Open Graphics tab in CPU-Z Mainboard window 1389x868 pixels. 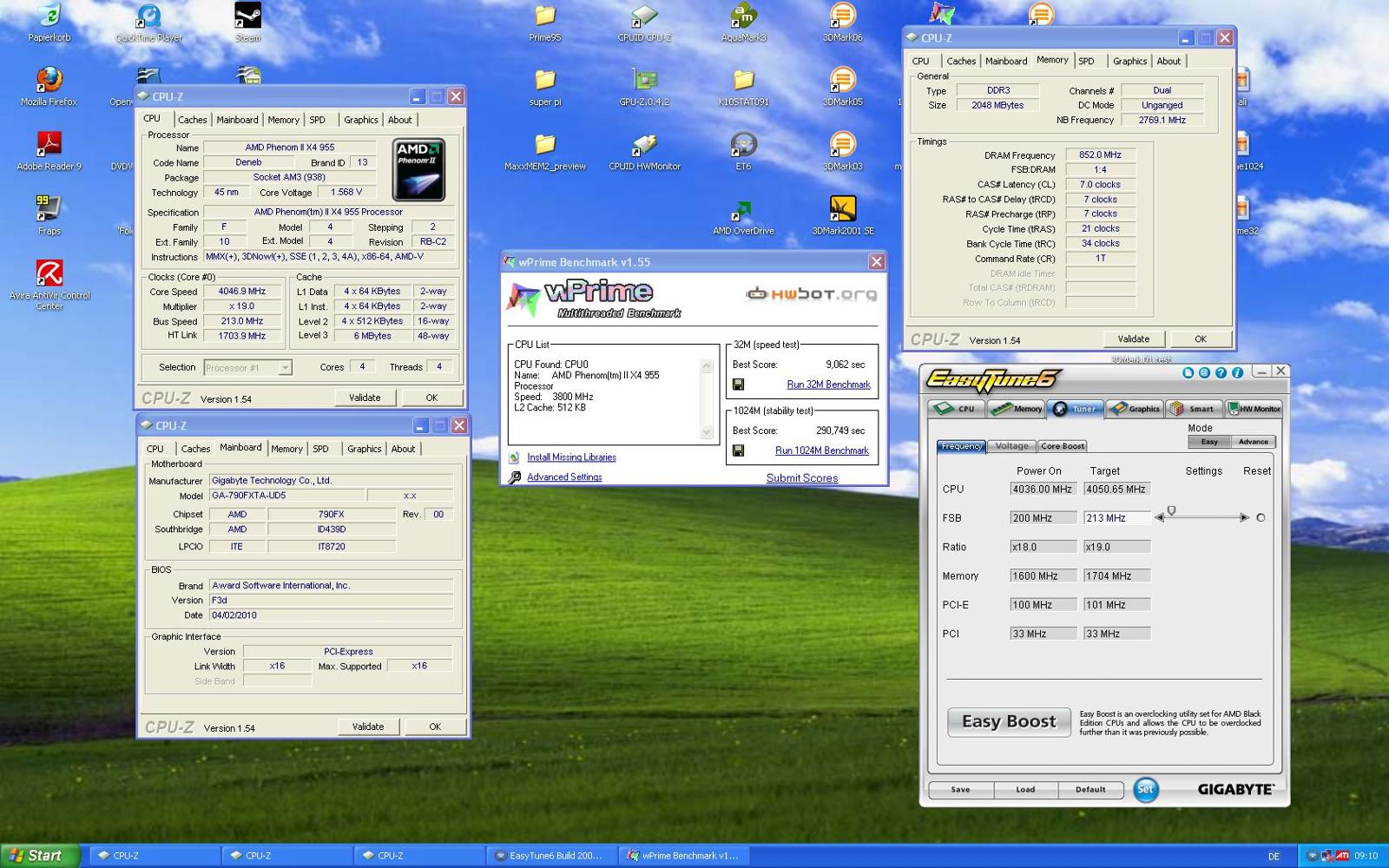coord(365,449)
